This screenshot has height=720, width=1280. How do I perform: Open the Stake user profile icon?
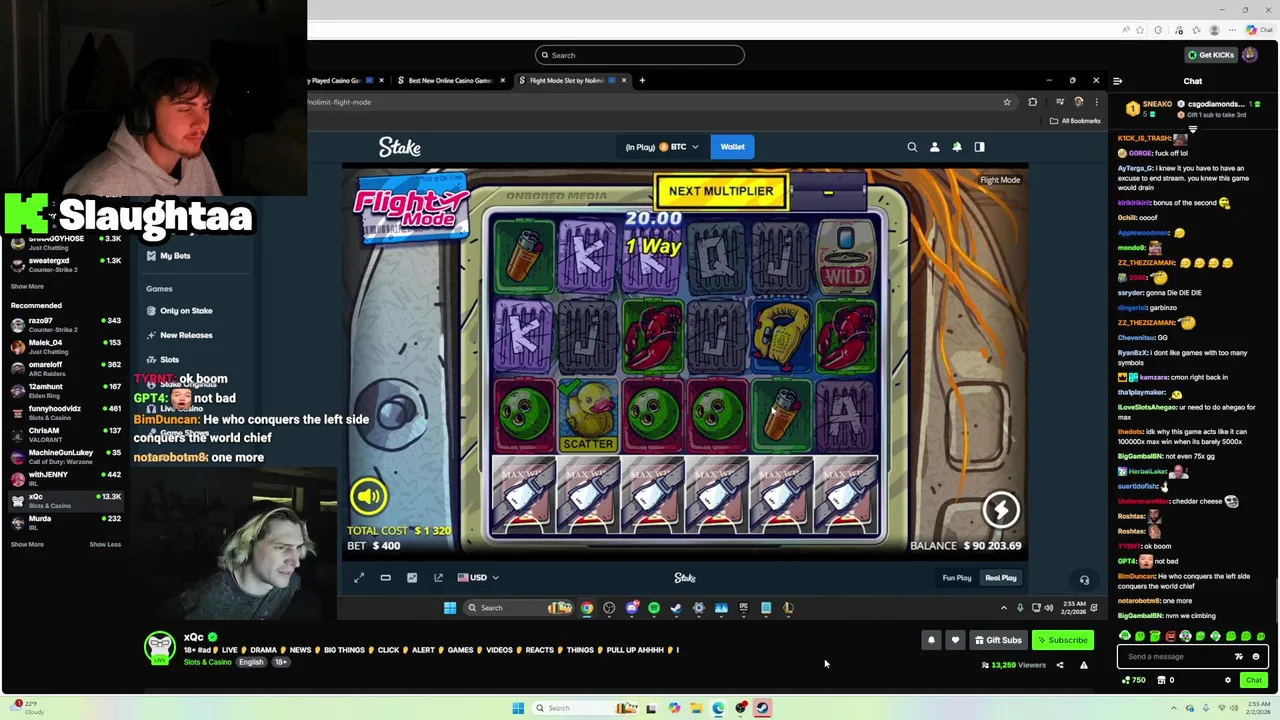point(935,147)
